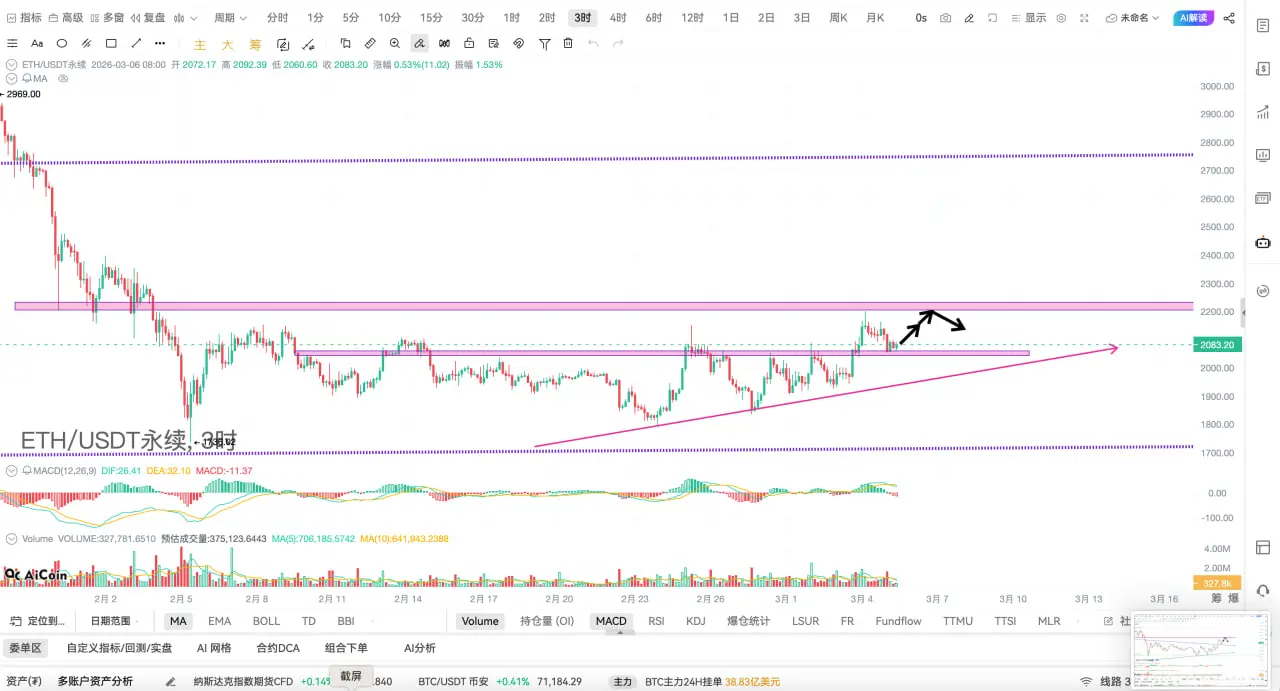Click the 多账户资产分析 link

point(95,682)
